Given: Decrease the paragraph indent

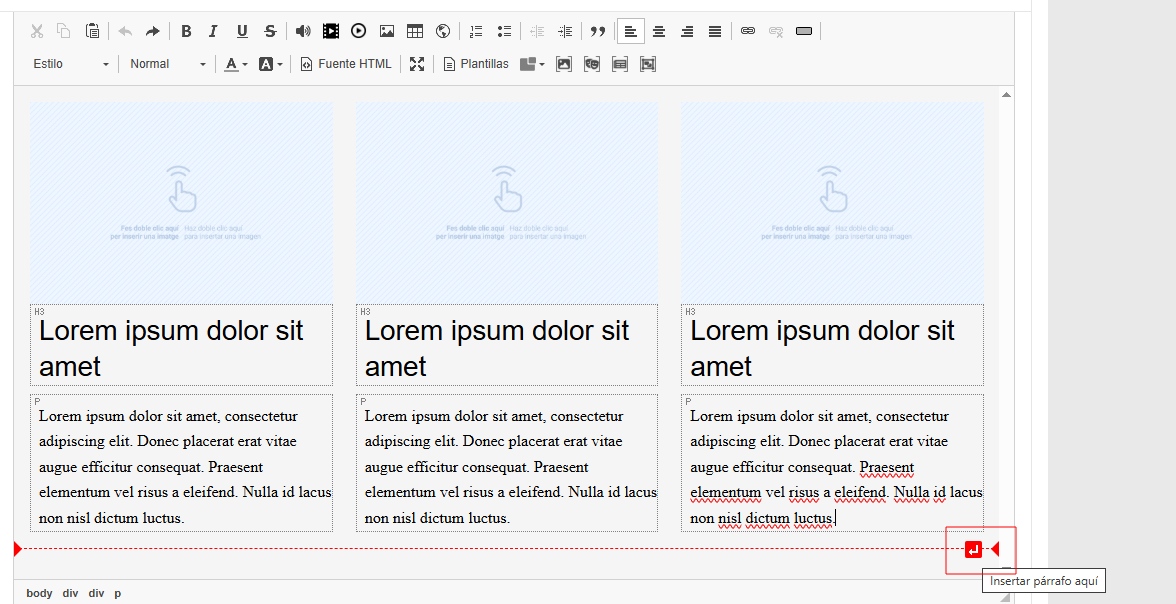Looking at the screenshot, I should [537, 32].
